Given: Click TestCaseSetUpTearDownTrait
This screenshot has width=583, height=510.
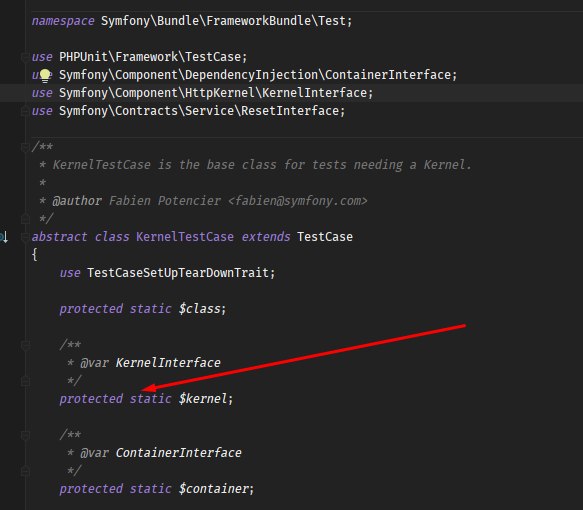Looking at the screenshot, I should pos(178,273).
